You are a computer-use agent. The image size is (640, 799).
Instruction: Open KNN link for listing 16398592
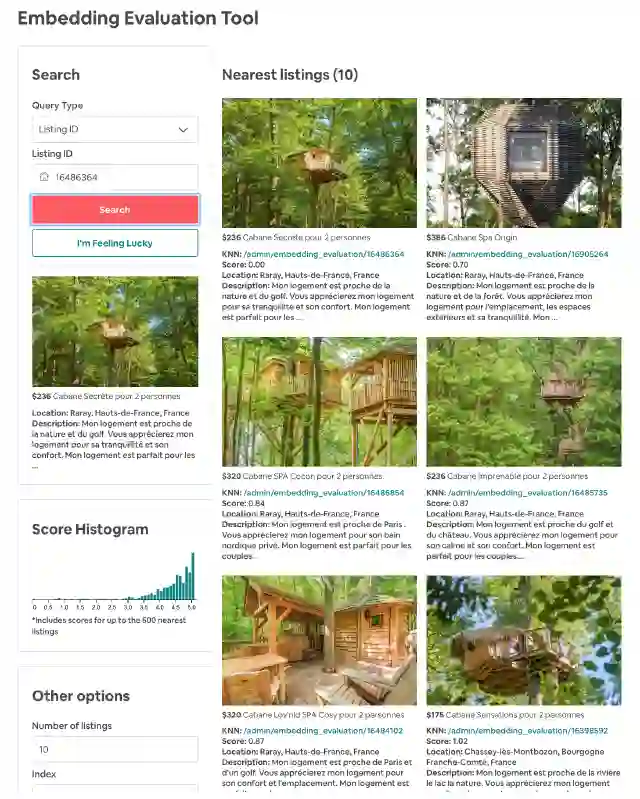coord(528,731)
